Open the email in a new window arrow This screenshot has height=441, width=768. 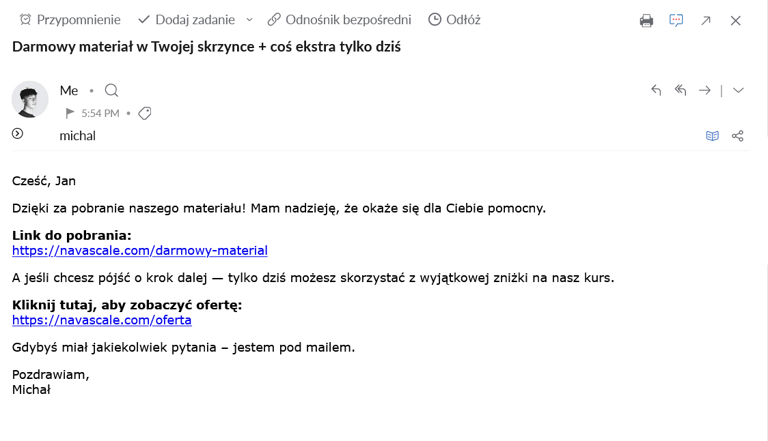tap(706, 21)
